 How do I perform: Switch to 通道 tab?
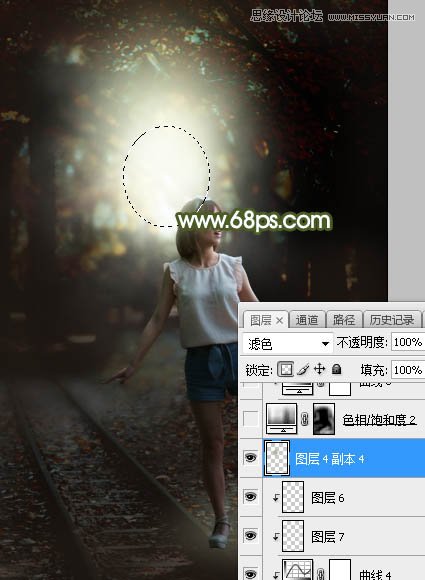pyautogui.click(x=307, y=320)
